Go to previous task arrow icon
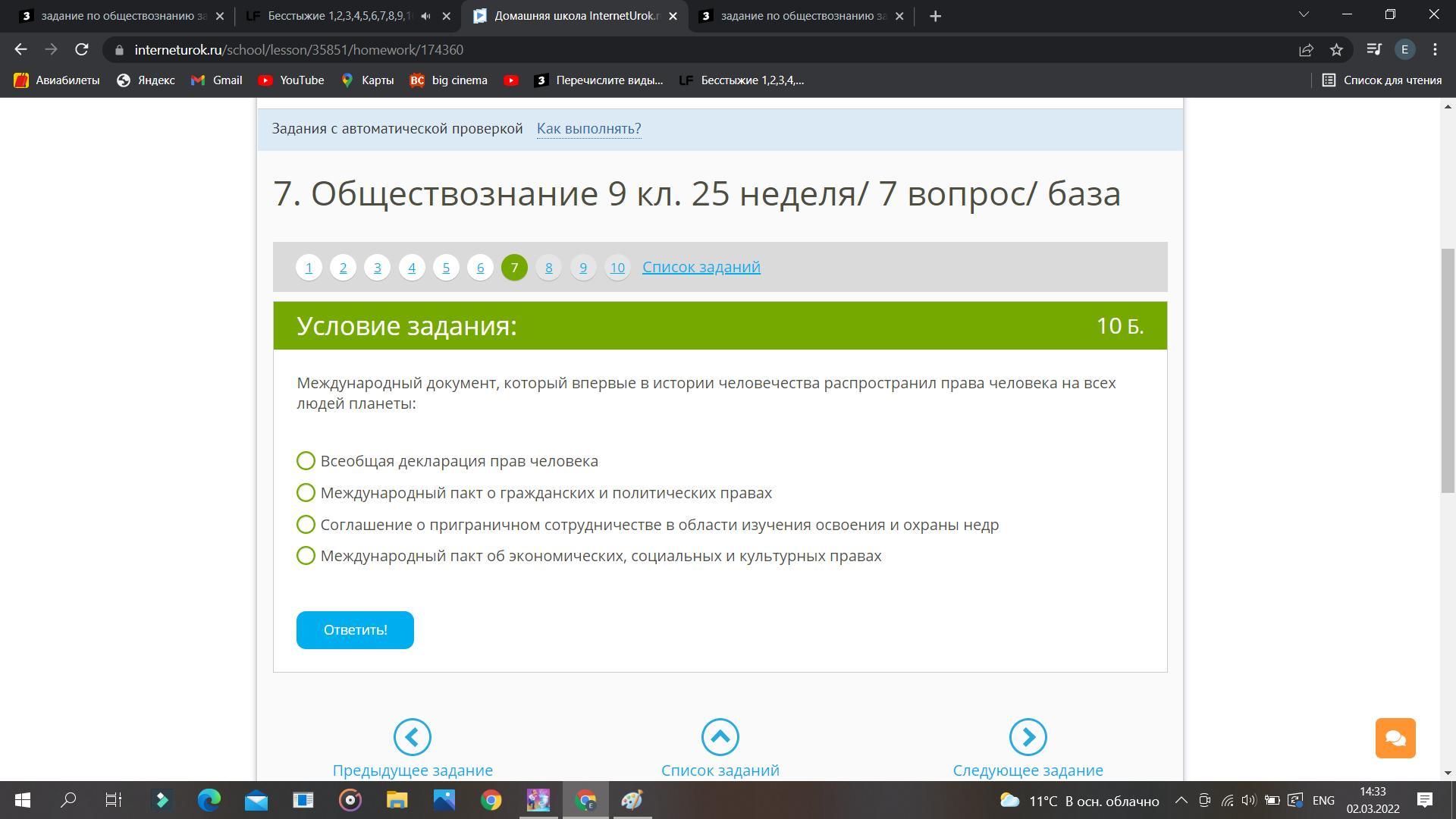The width and height of the screenshot is (1456, 819). coord(413,737)
